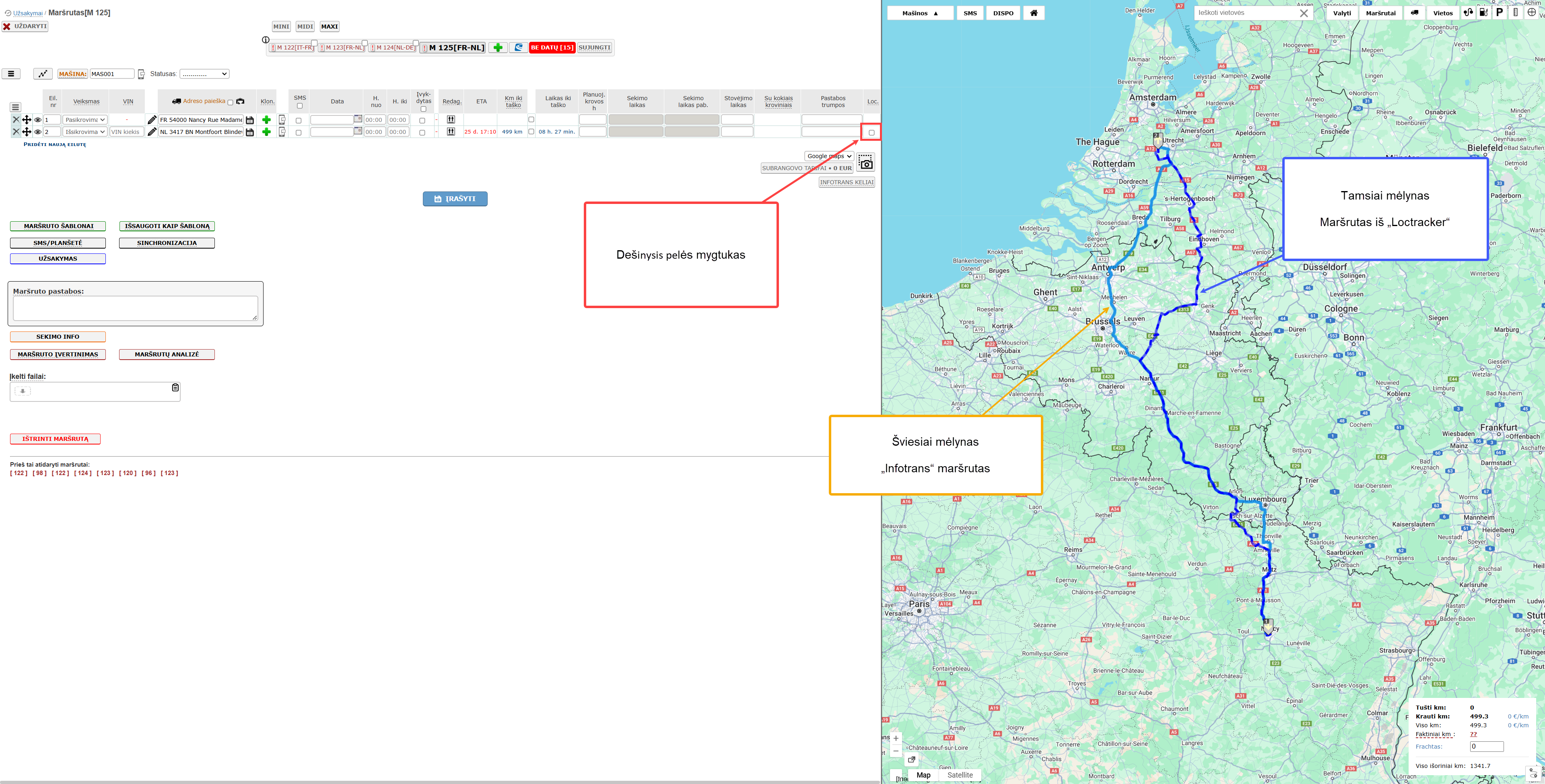This screenshot has height=784, width=1545.
Task: Click the Maršruto pastabos text area
Action: point(136,308)
